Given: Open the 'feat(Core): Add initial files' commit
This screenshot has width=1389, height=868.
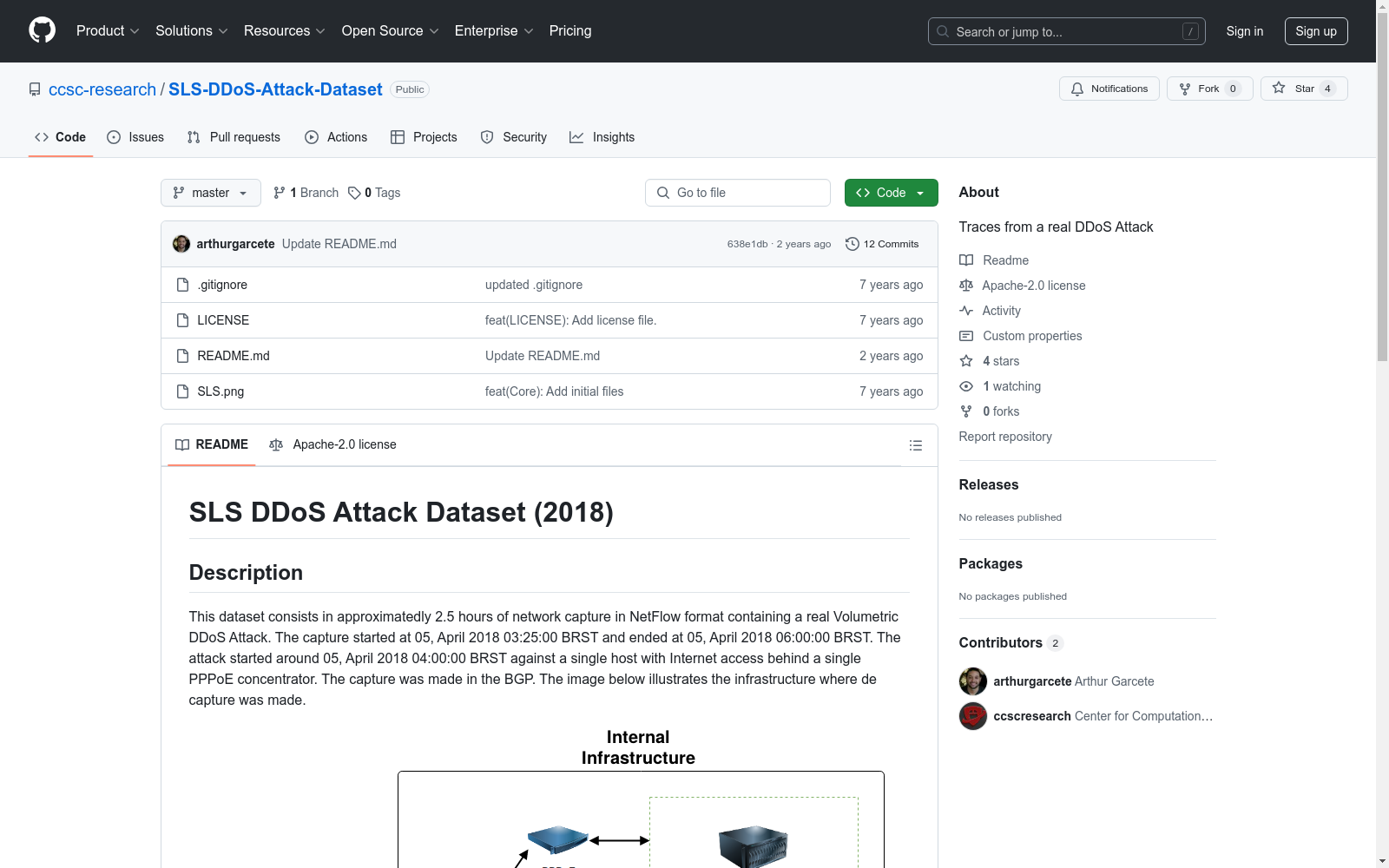Looking at the screenshot, I should tap(555, 391).
